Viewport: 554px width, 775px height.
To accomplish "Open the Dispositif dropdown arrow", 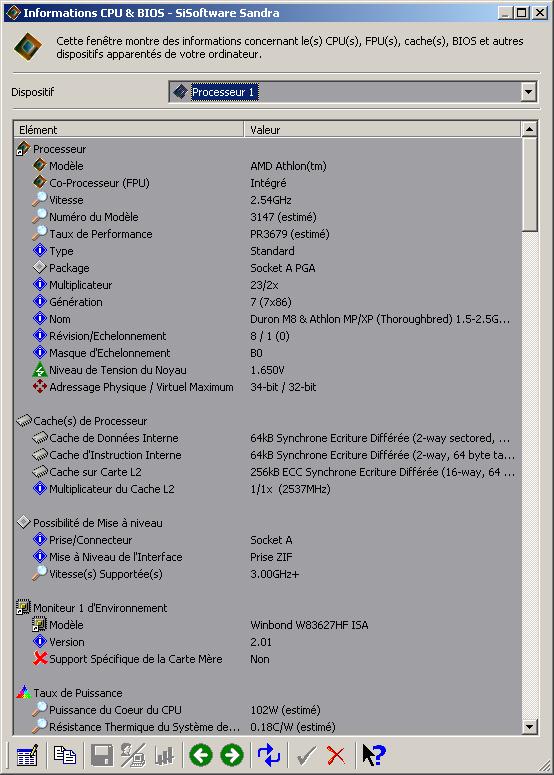I will pyautogui.click(x=528, y=92).
